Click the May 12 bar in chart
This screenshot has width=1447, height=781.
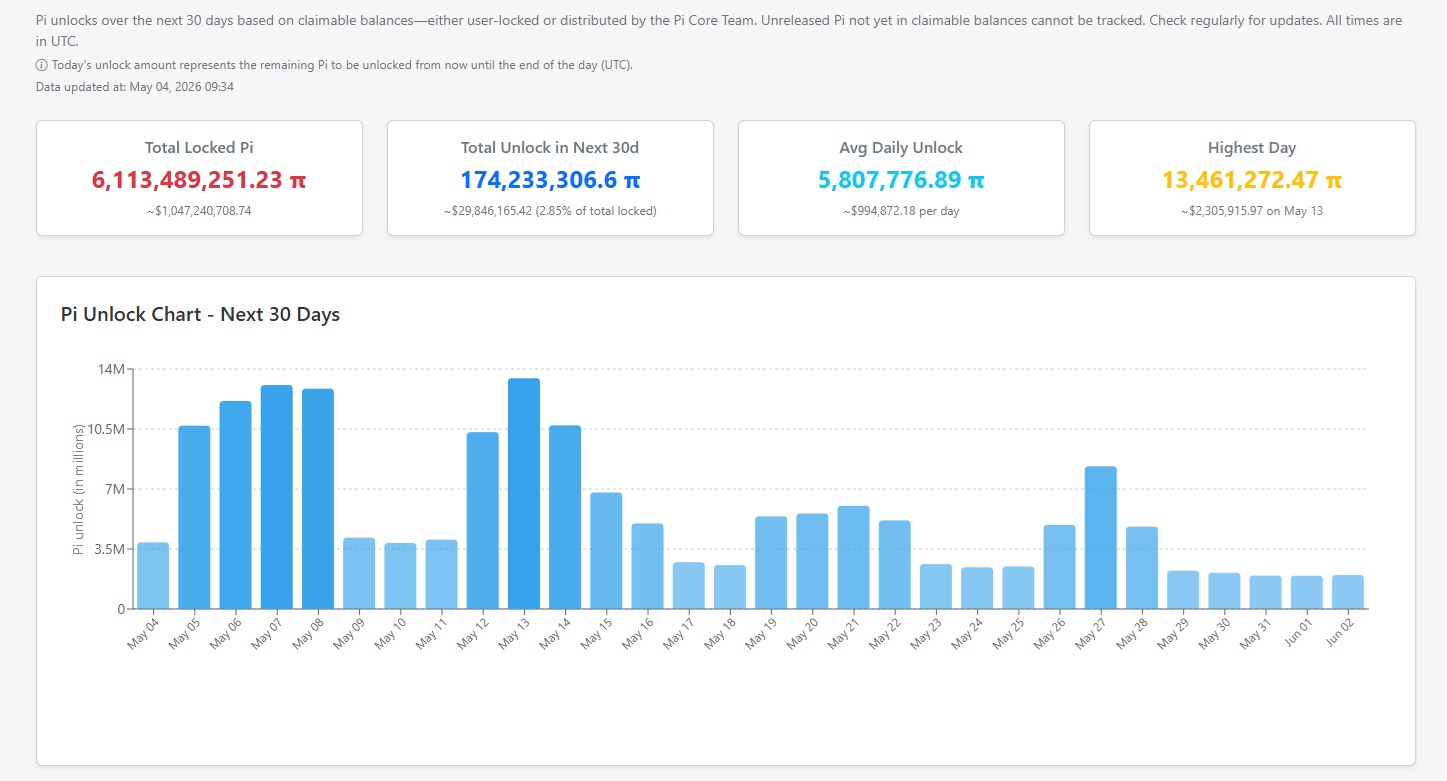click(483, 520)
